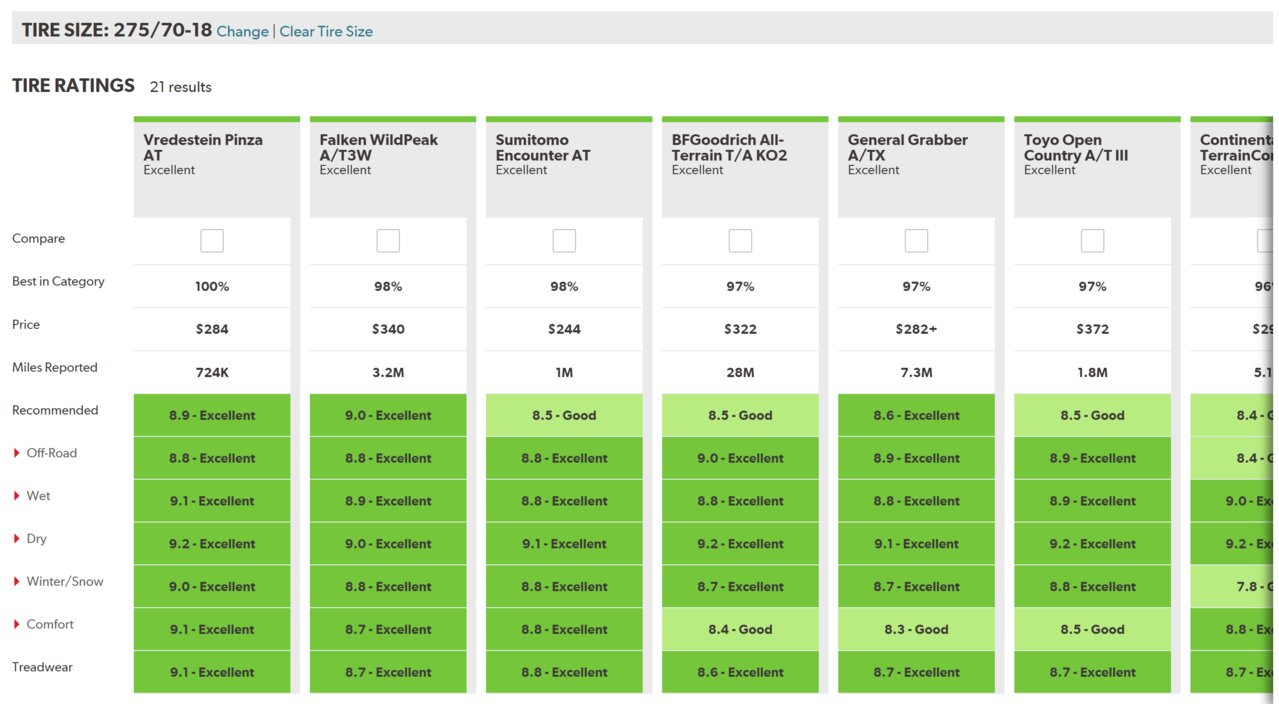Click BFGoodrich Comfort 8.4 - Good cell
The height and width of the screenshot is (704, 1279).
coord(740,629)
